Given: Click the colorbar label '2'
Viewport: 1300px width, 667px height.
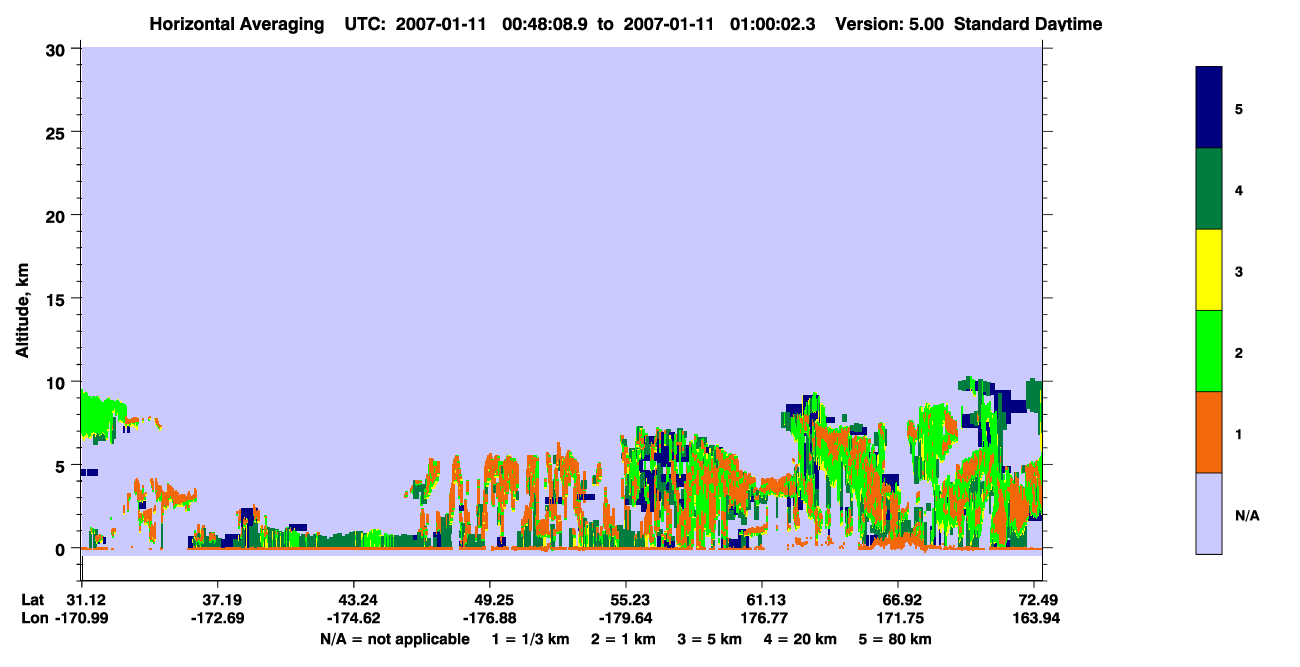Looking at the screenshot, I should click(x=1239, y=353).
